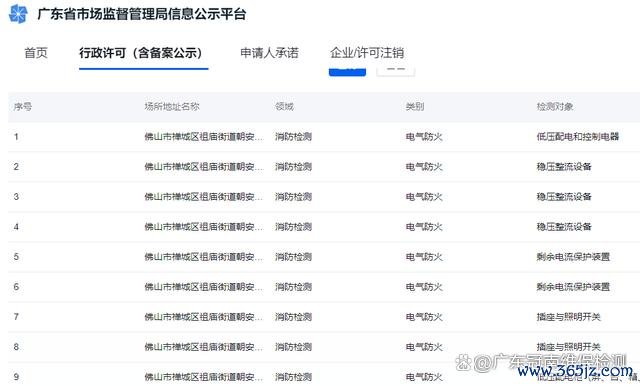
Task: Click the address cell in row 8
Action: click(204, 347)
